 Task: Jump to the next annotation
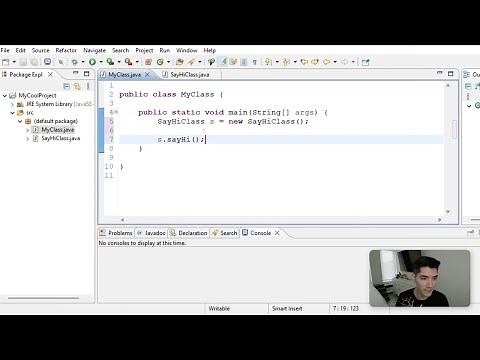click(x=268, y=62)
